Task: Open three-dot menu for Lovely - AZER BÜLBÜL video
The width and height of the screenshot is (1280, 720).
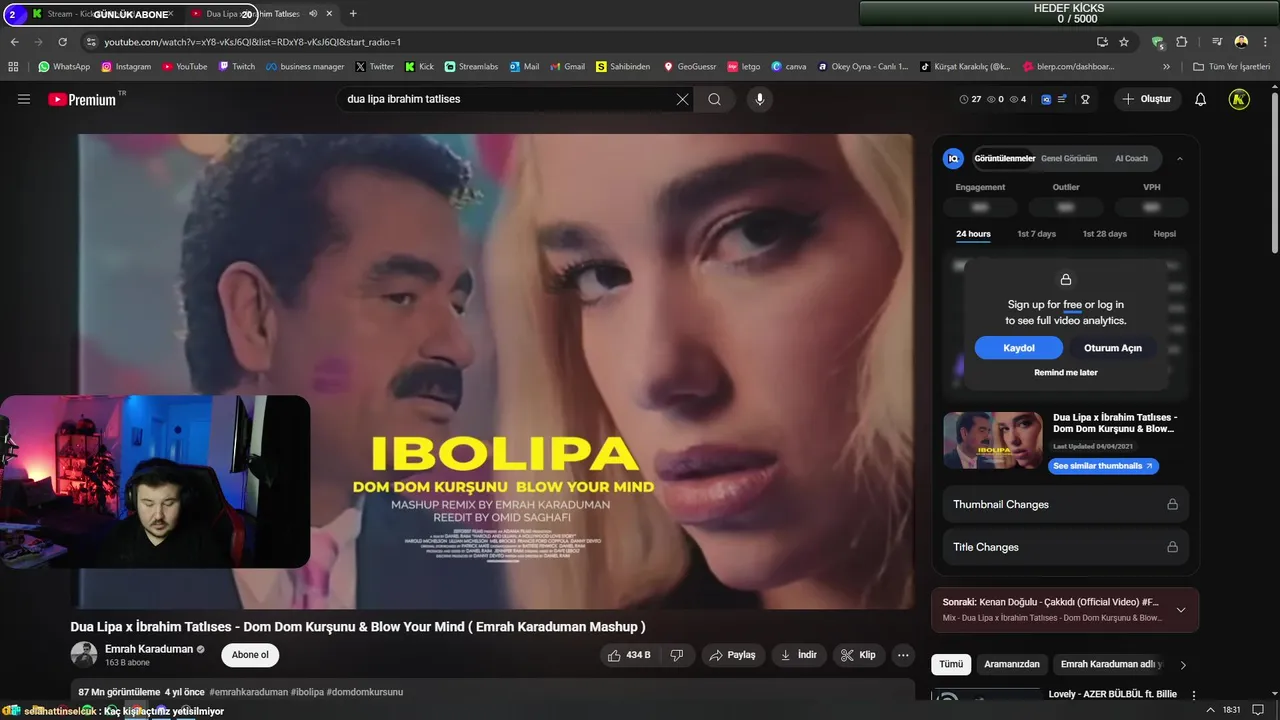Action: pos(1193,694)
